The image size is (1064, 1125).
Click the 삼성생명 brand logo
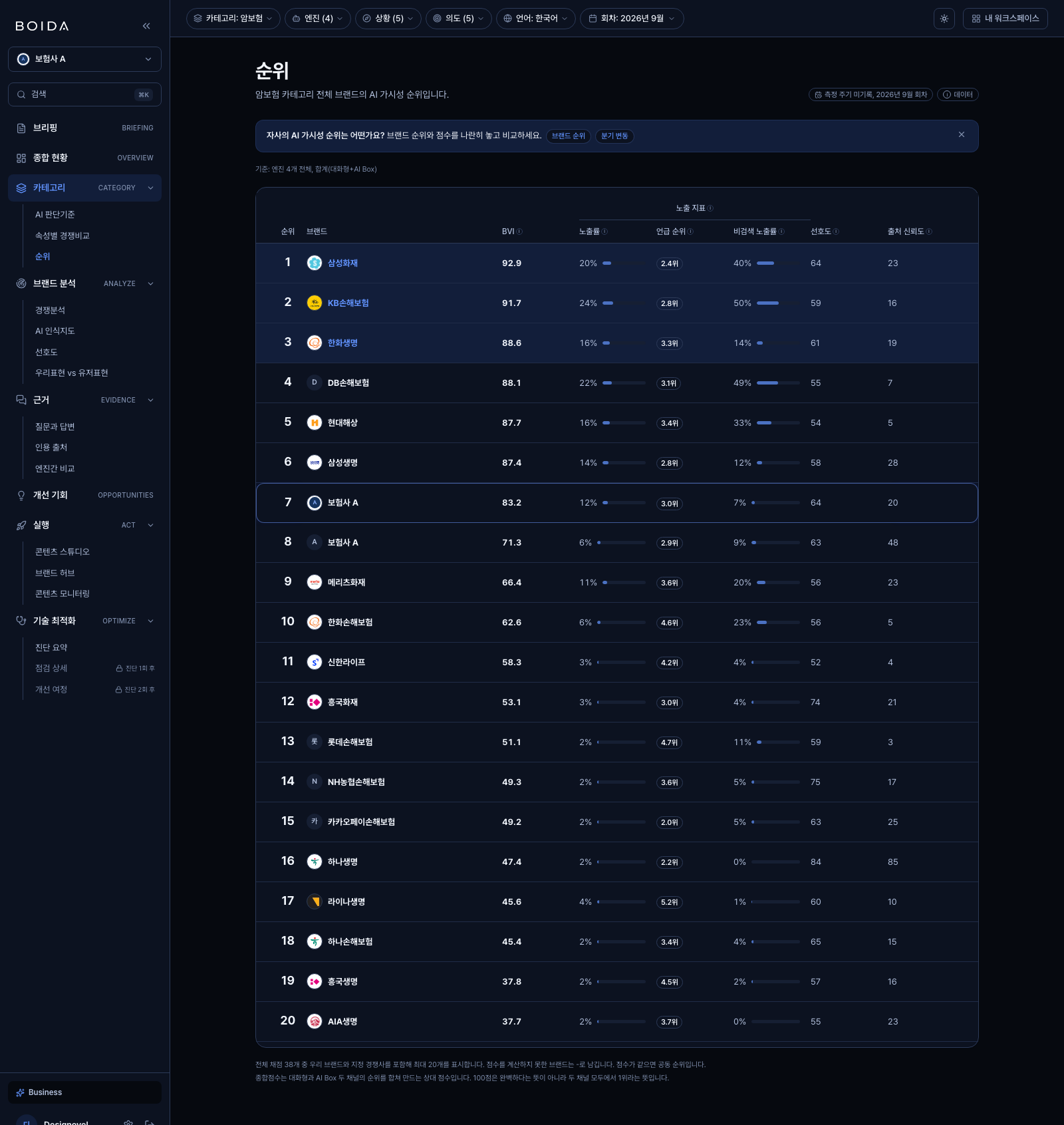[x=315, y=462]
